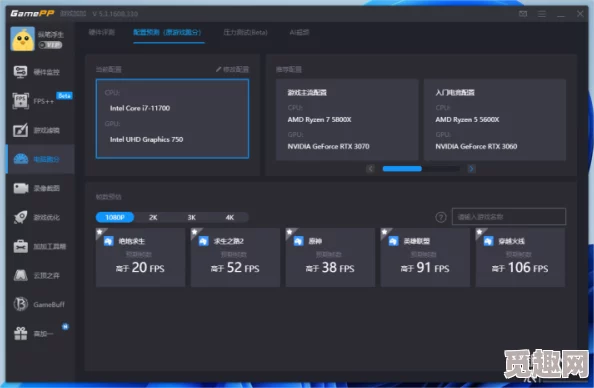Show next recommended configuration with right arrow
This screenshot has width=594, height=388.
471,169
